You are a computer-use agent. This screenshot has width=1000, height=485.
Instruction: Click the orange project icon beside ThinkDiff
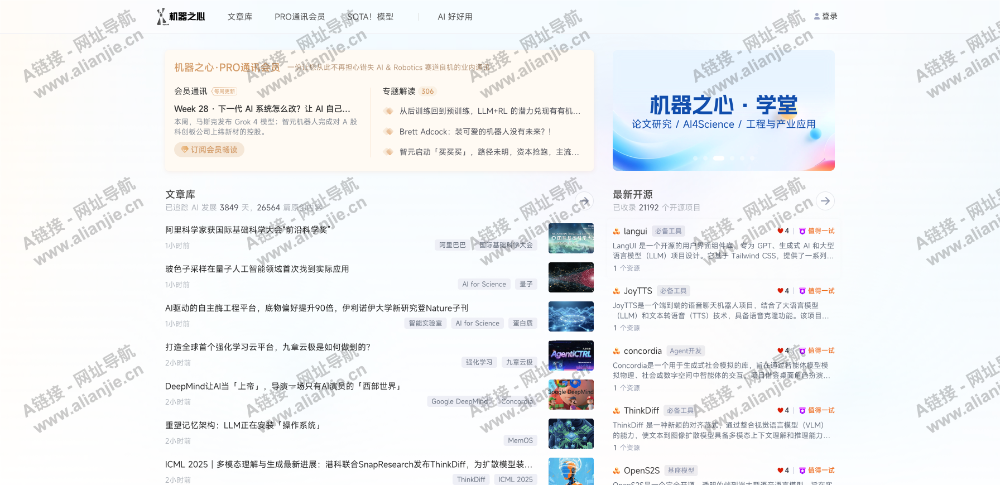(617, 410)
